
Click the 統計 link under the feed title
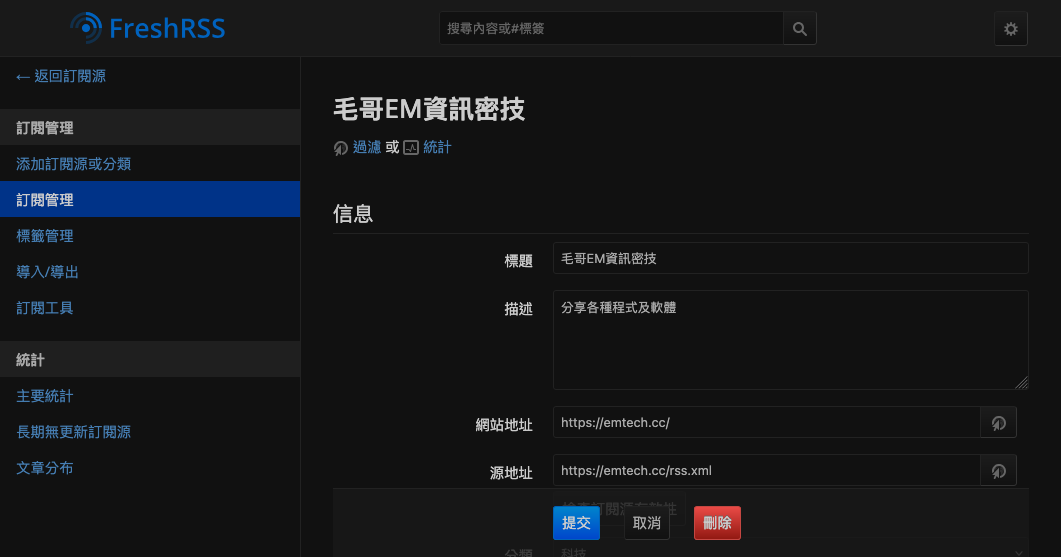point(437,148)
